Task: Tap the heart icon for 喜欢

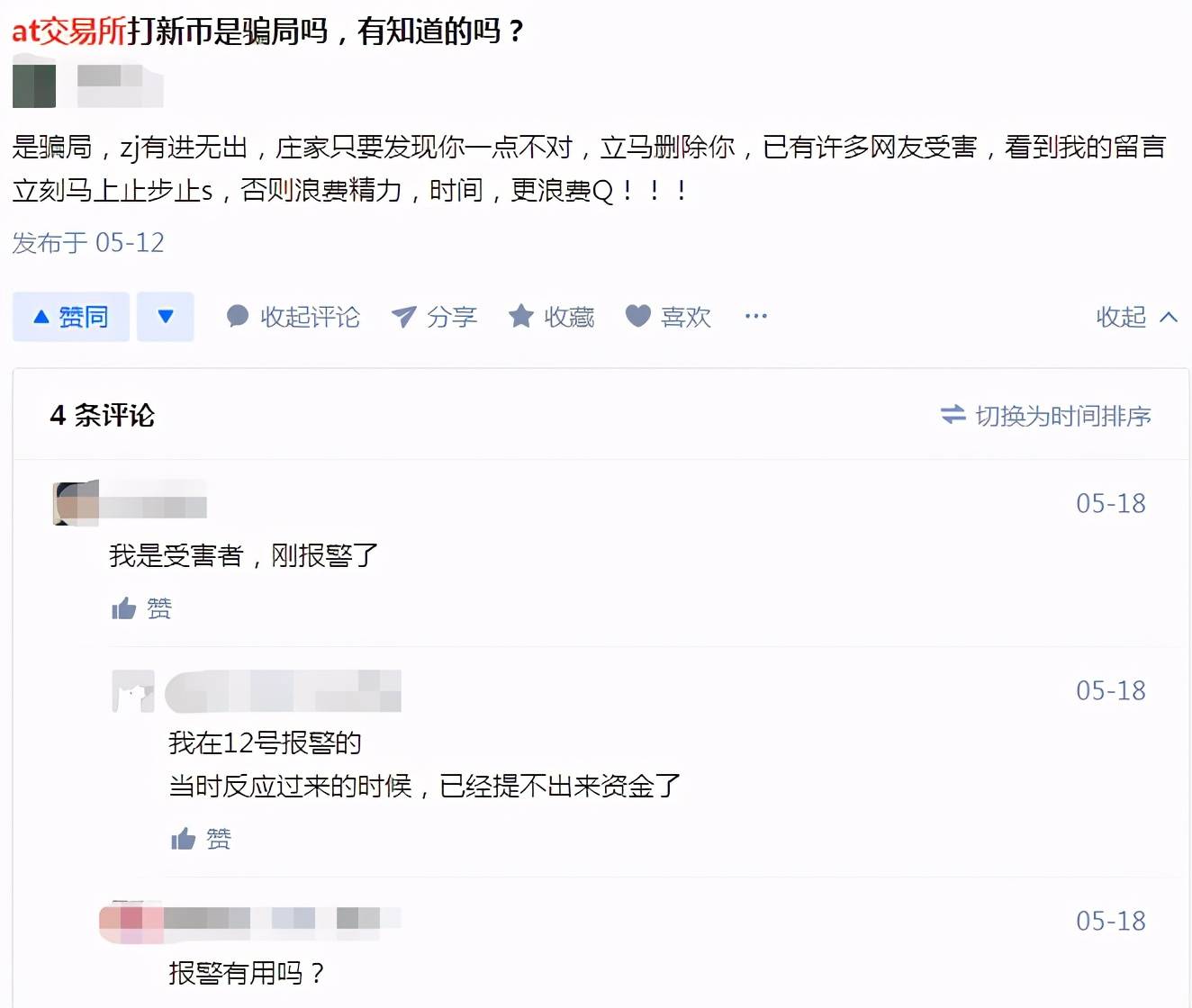Action: tap(638, 316)
